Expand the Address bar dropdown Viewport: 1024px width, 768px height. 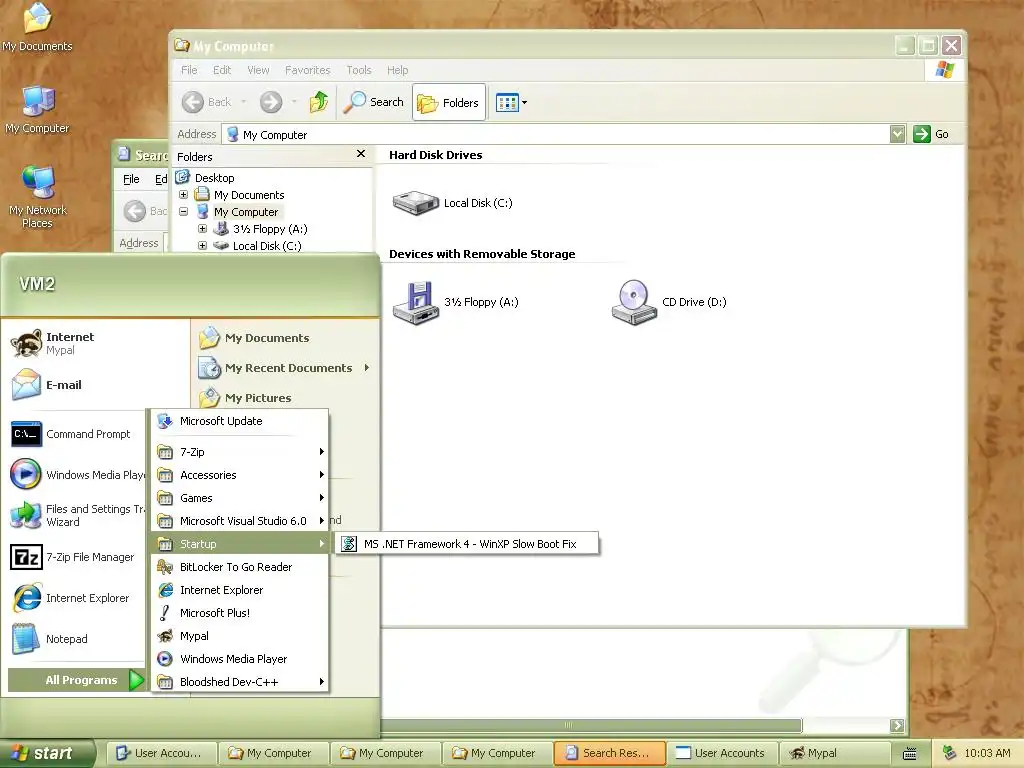click(x=897, y=134)
